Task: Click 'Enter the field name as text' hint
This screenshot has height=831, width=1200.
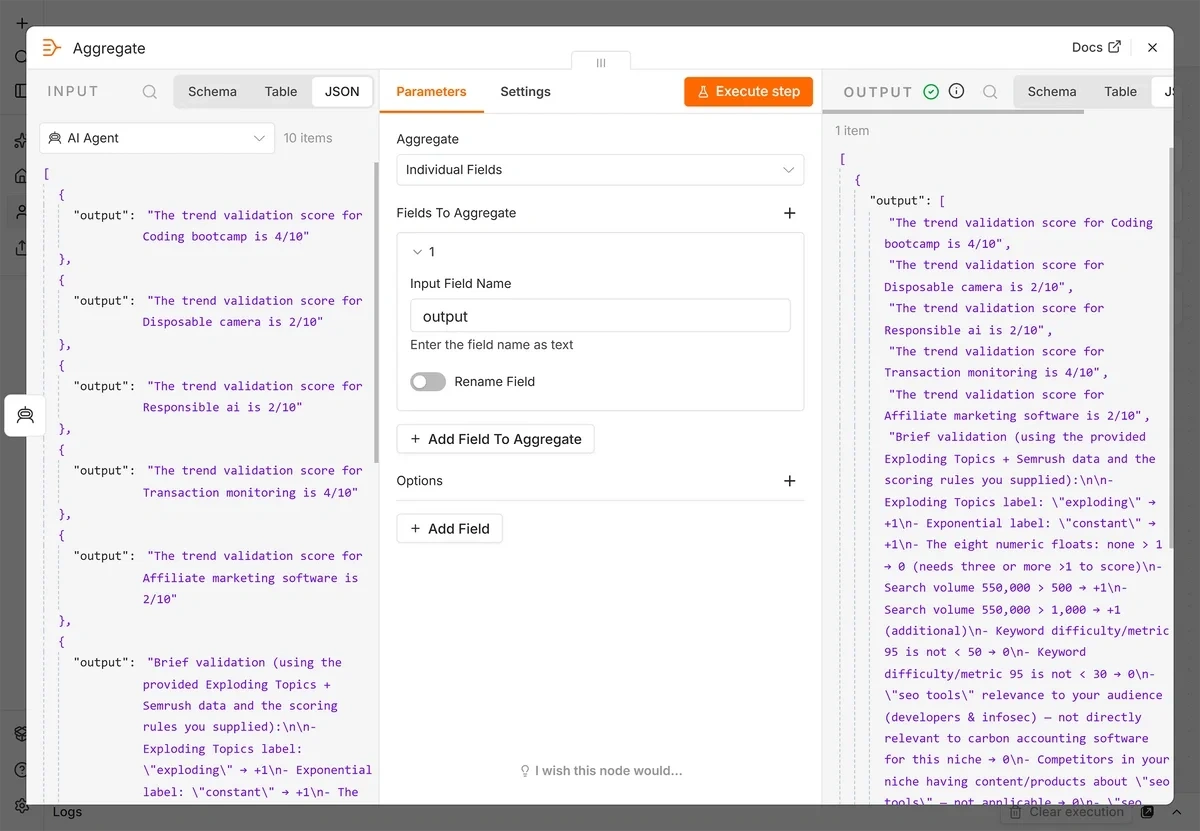Action: point(492,345)
